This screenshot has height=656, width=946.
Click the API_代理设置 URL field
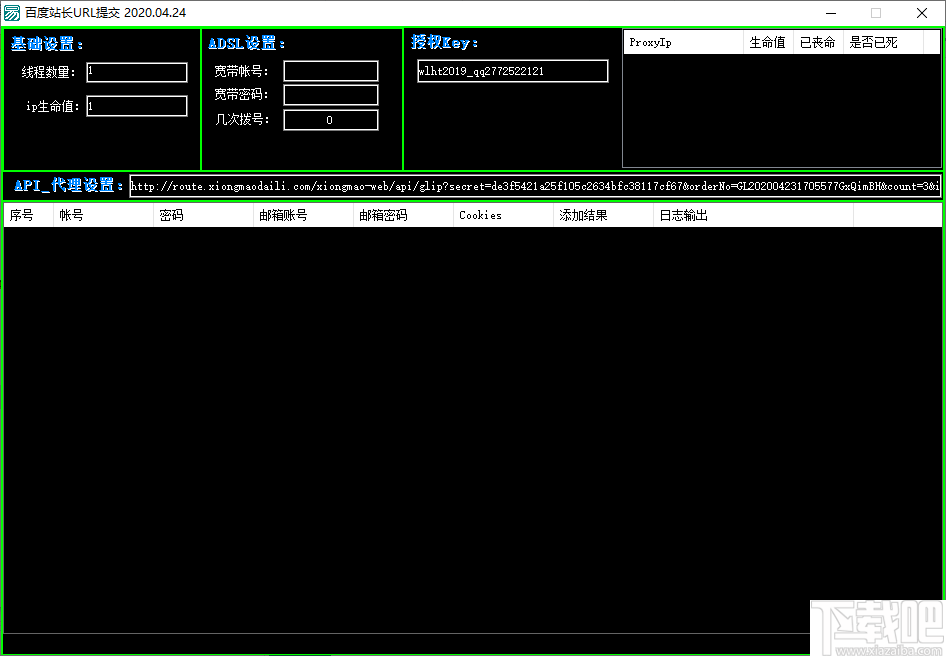click(x=535, y=186)
